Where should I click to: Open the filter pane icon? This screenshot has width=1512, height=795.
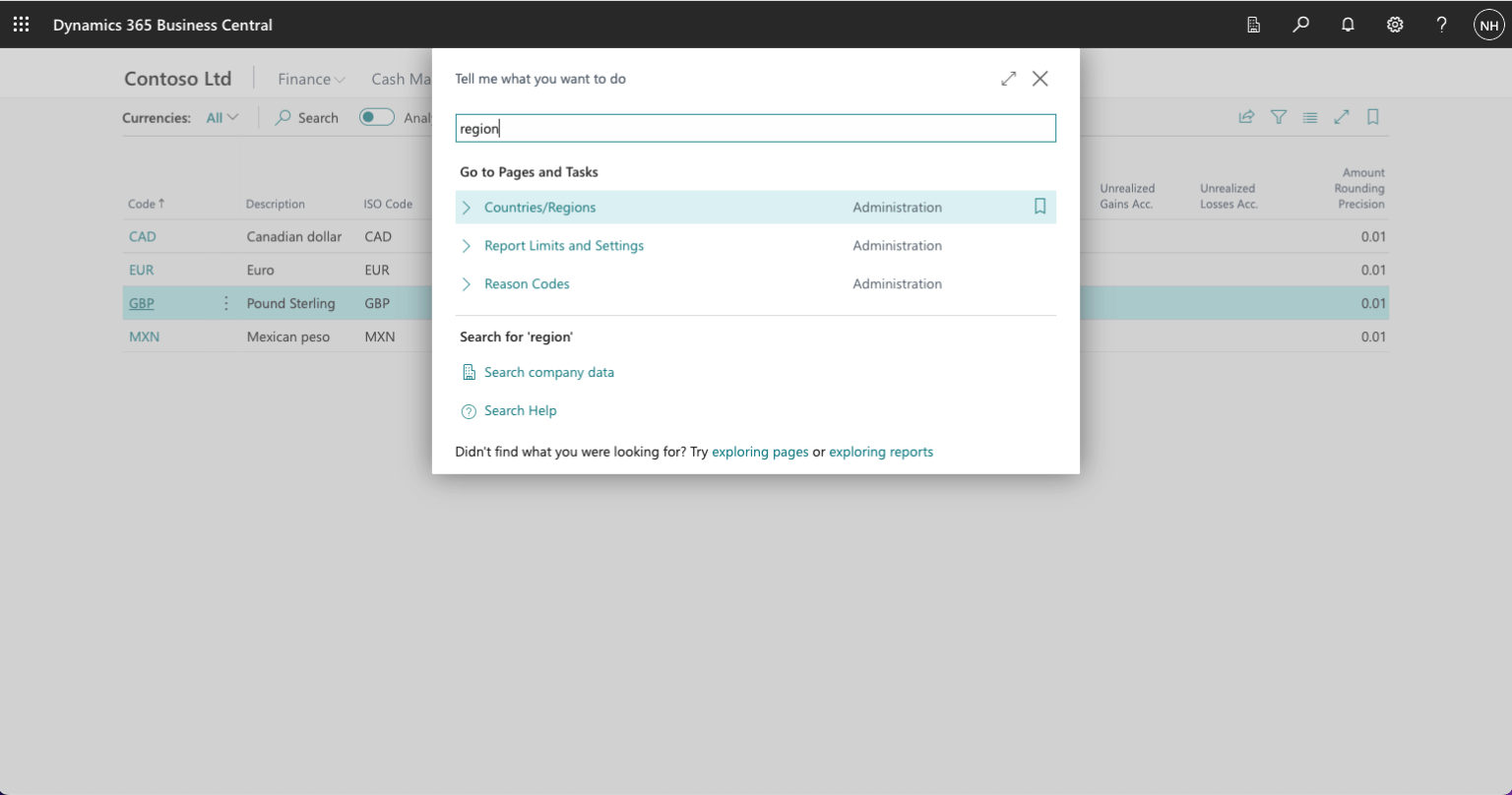pos(1278,117)
